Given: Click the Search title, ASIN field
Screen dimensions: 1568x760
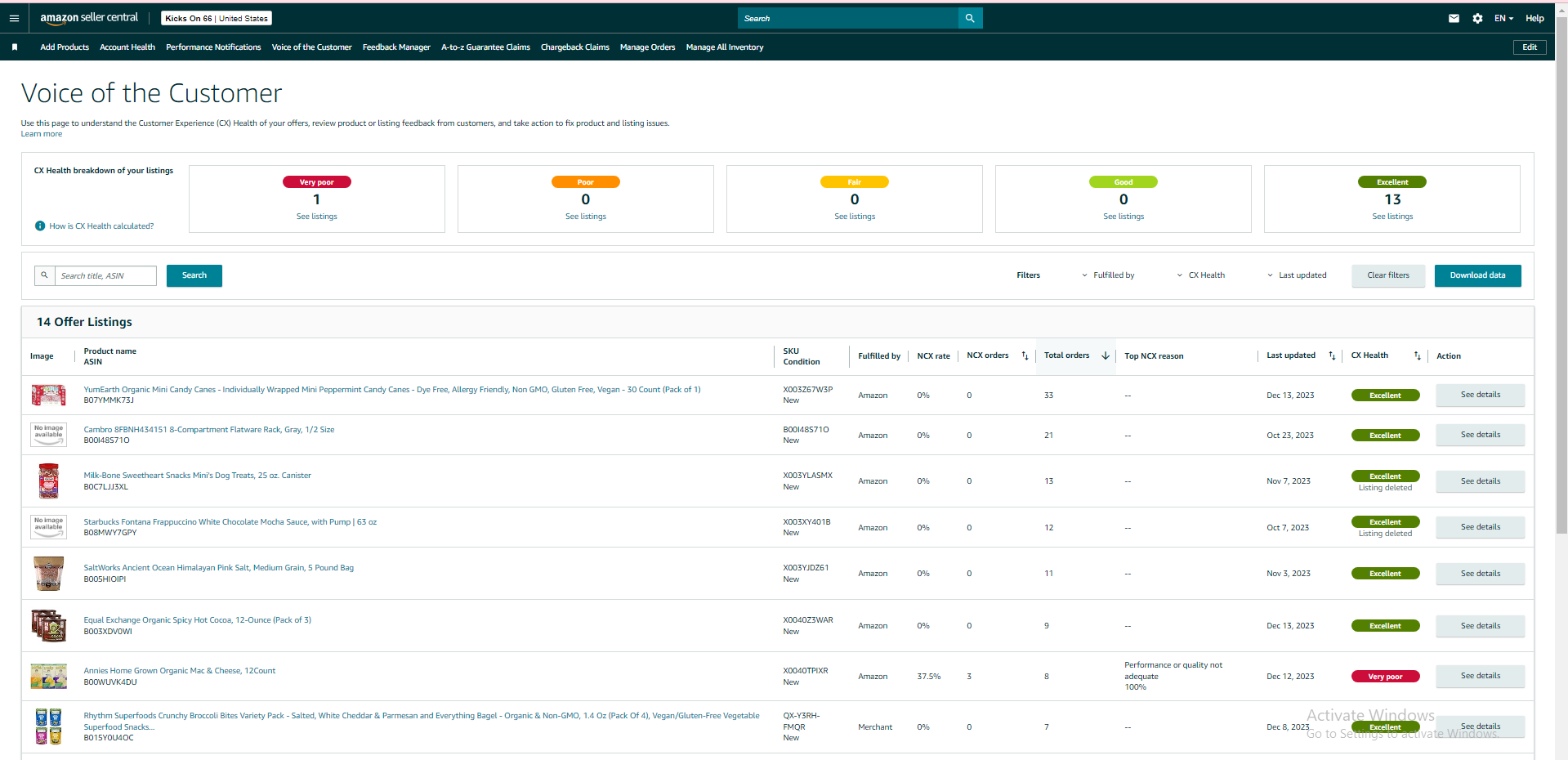Looking at the screenshot, I should [105, 276].
